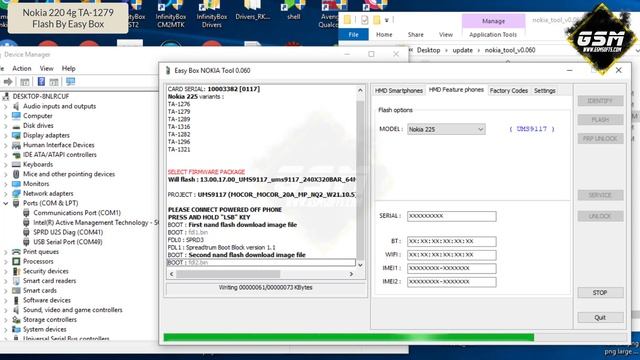Switch to HMD Feature phones tab
The height and width of the screenshot is (360, 640).
456,90
